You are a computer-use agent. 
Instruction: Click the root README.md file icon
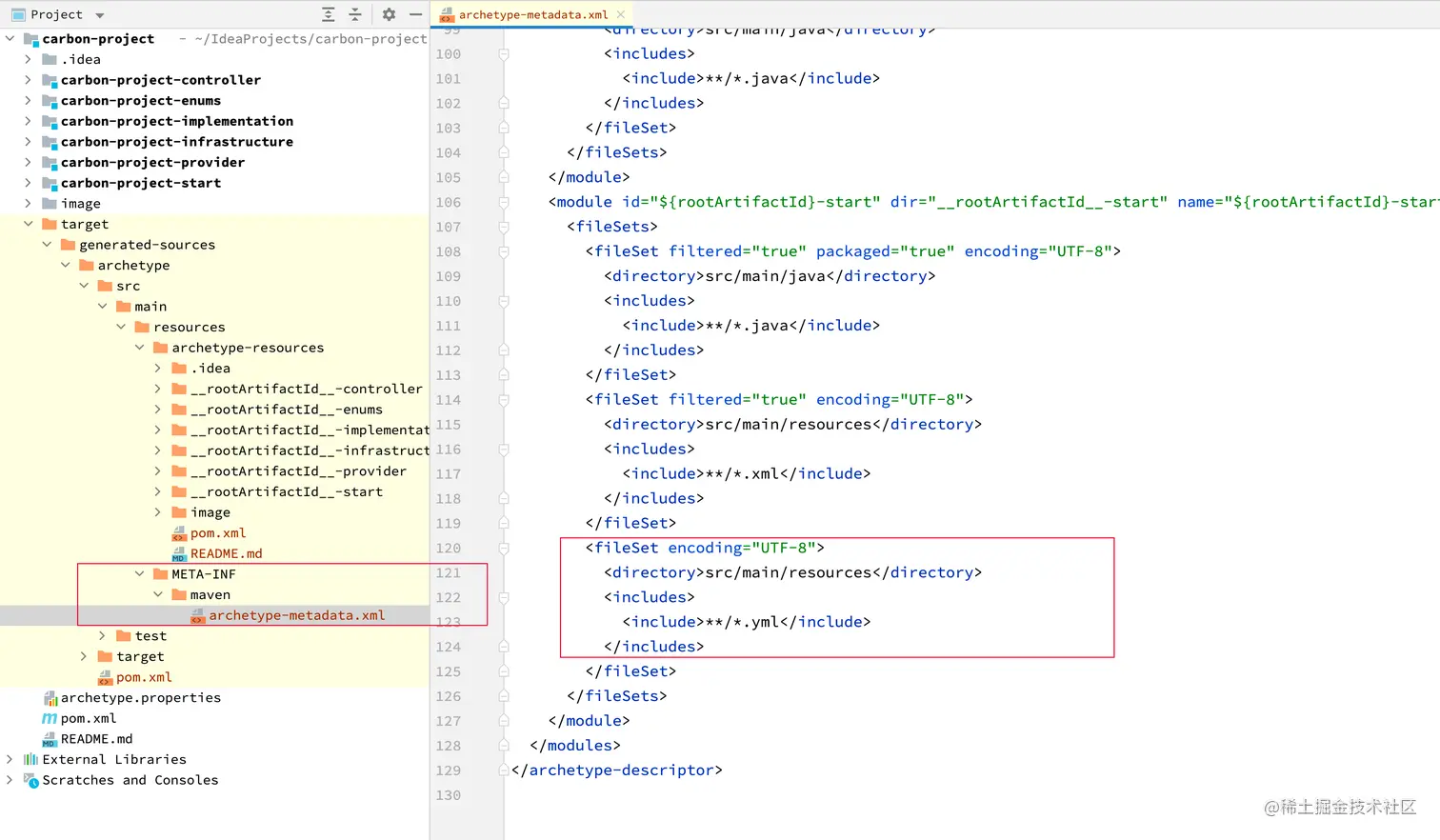click(50, 739)
